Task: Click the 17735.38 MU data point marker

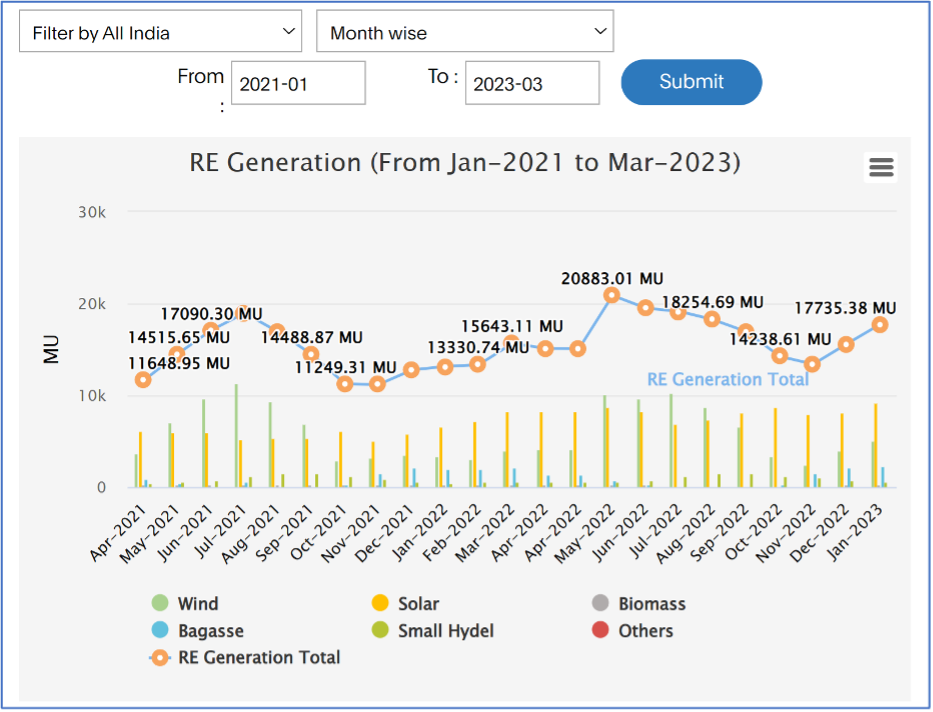Action: pyautogui.click(x=880, y=325)
